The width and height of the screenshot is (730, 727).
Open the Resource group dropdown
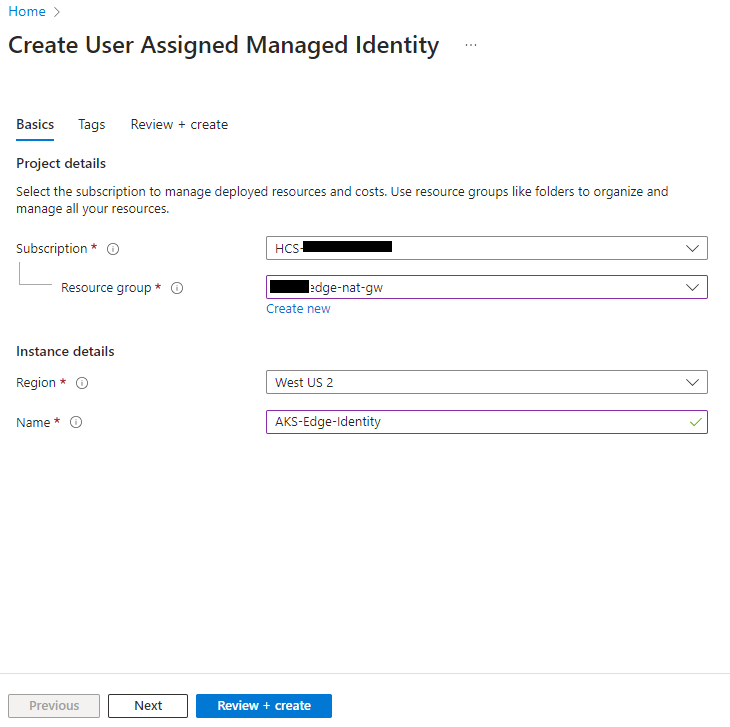tap(487, 287)
